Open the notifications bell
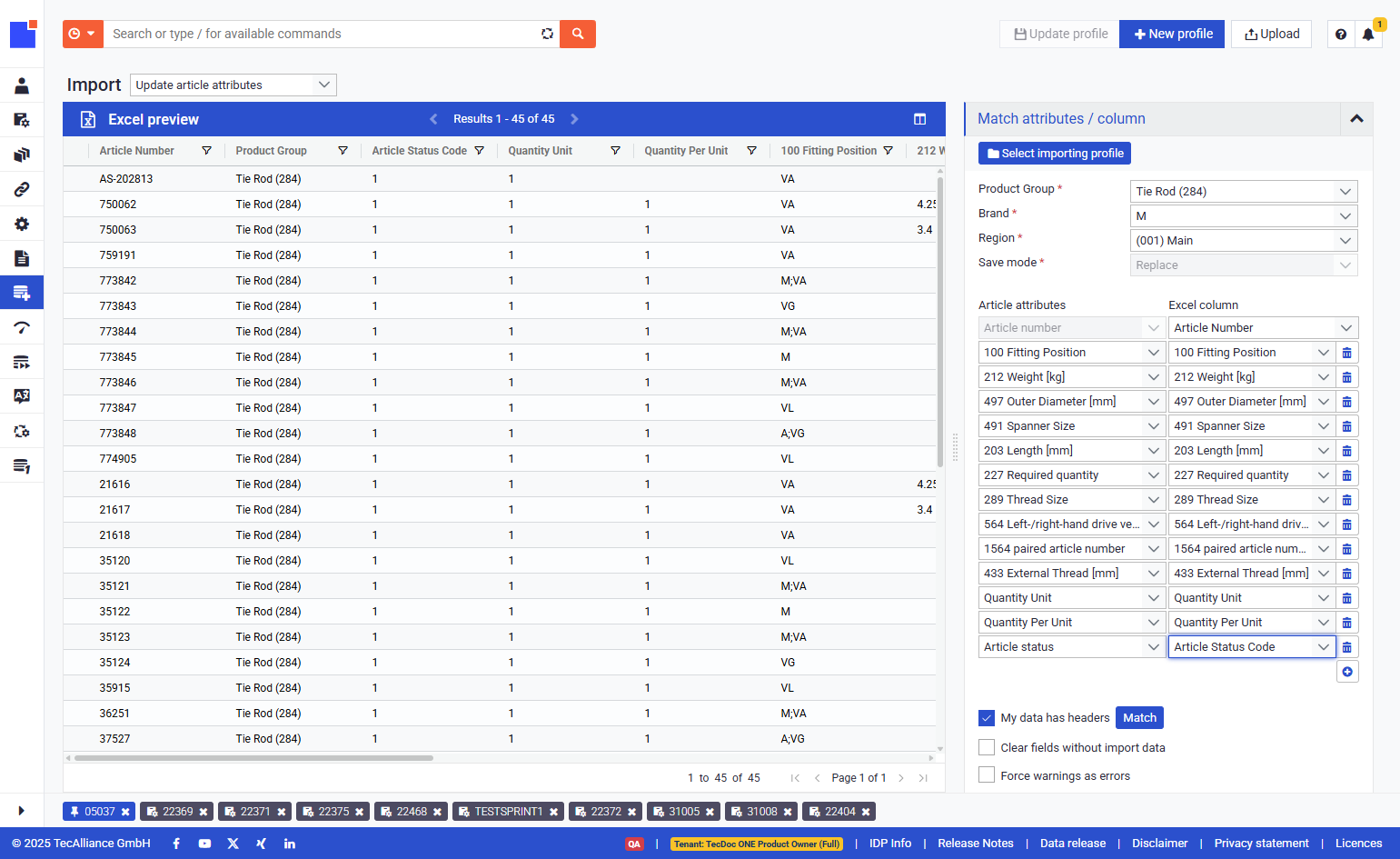Screen dimensions: 1400x859 pyautogui.click(x=1368, y=35)
